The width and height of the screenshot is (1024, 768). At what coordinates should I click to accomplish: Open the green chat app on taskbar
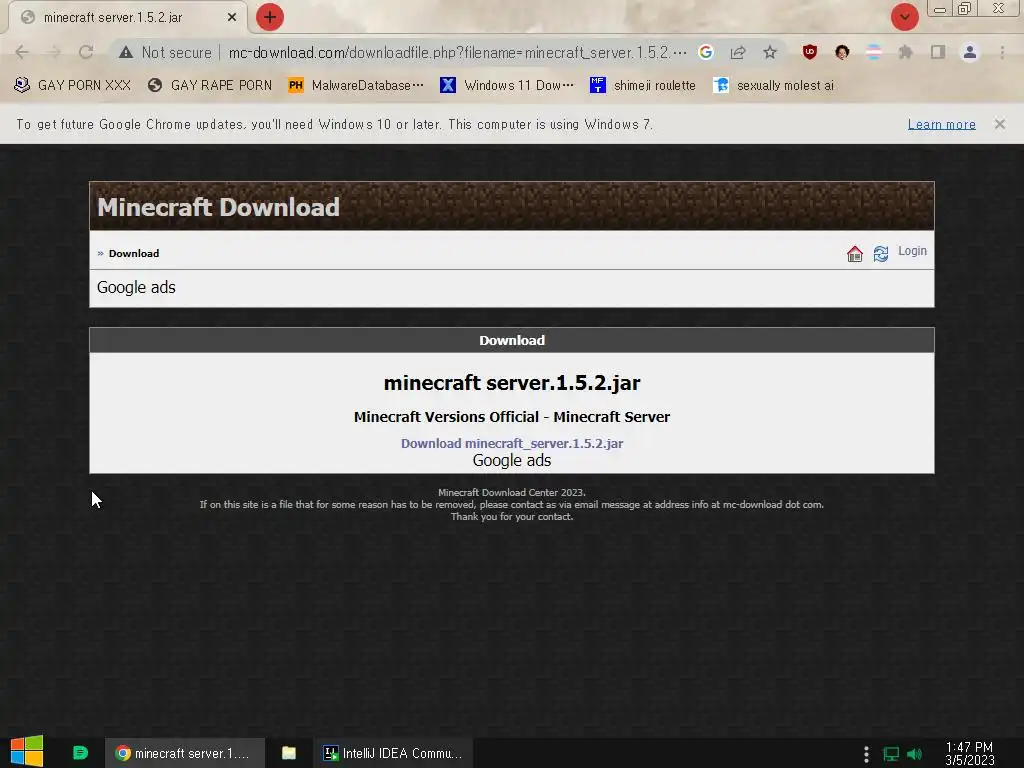click(x=80, y=753)
